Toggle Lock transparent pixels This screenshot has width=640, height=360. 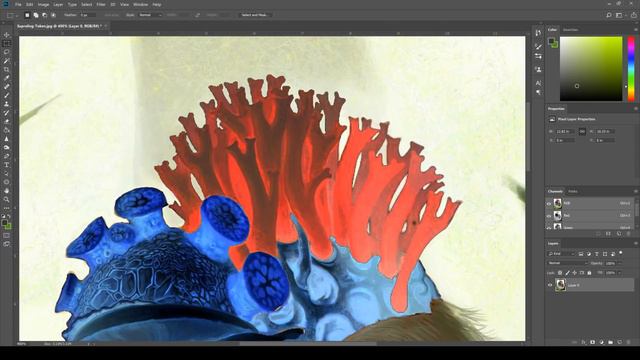(x=560, y=273)
